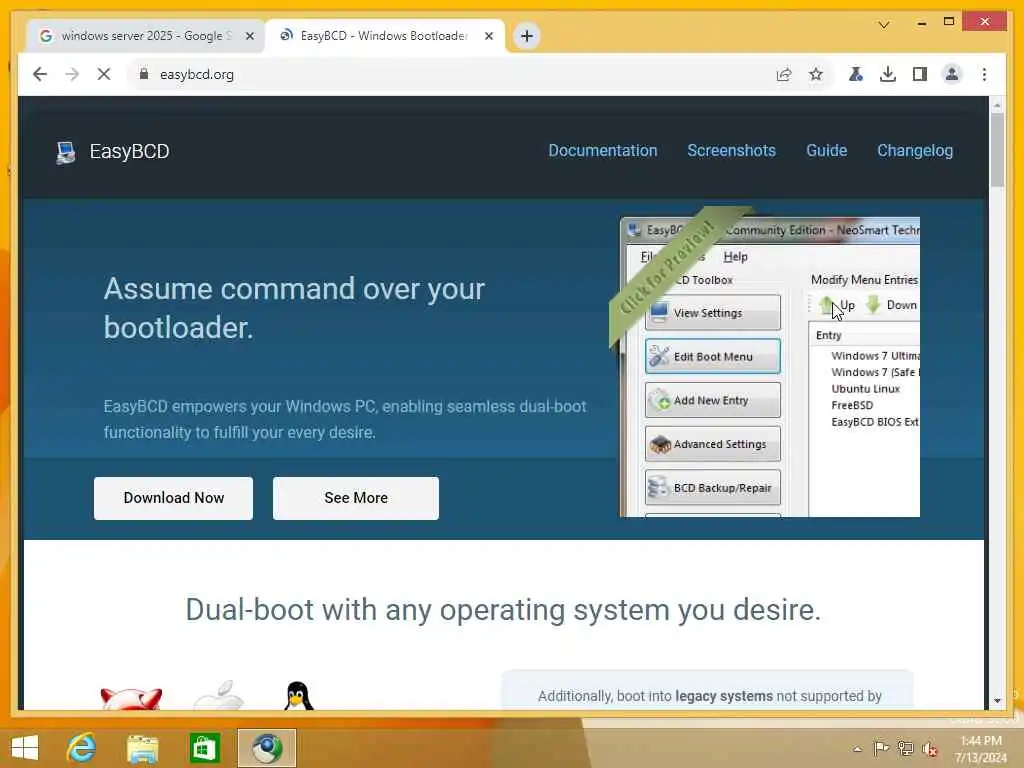
Task: Click the scrollbar up arrow
Action: pos(997,104)
